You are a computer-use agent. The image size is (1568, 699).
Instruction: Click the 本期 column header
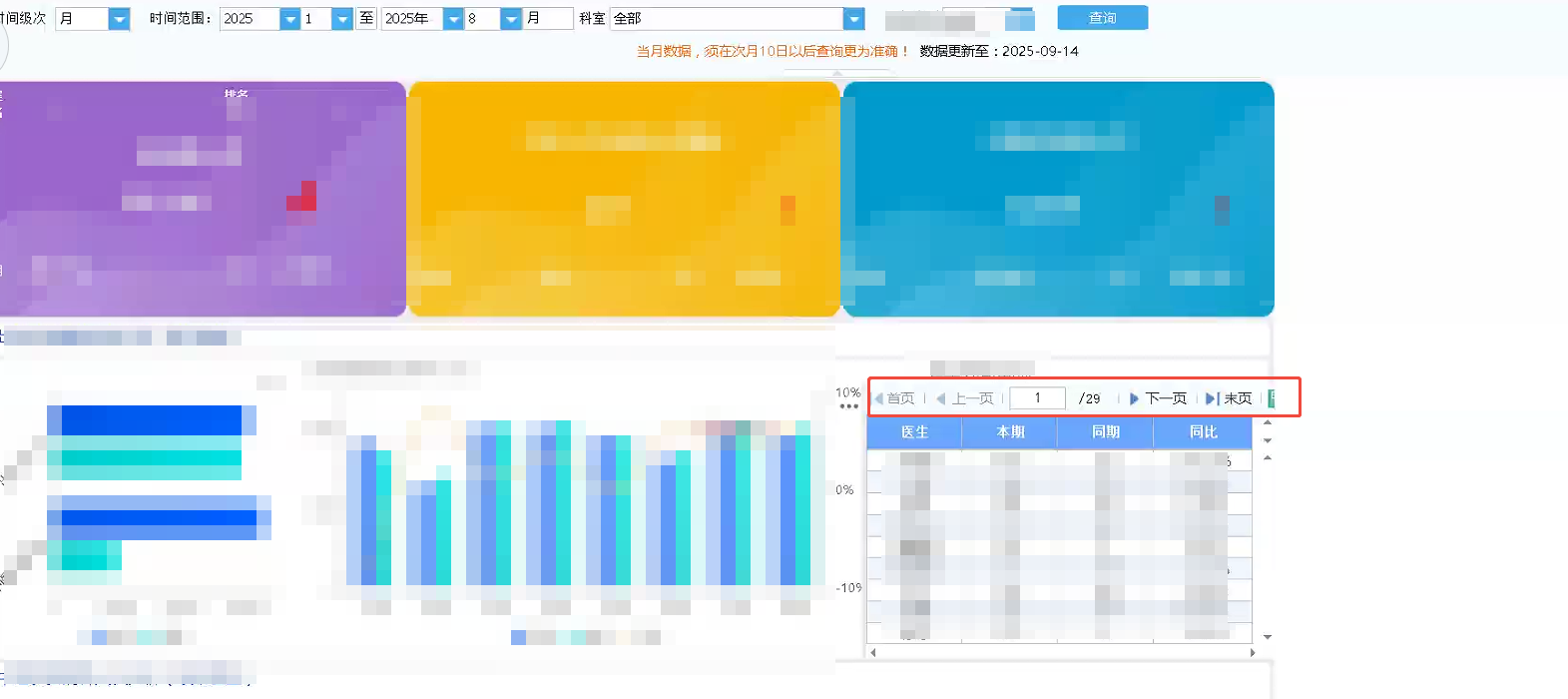coord(1010,432)
